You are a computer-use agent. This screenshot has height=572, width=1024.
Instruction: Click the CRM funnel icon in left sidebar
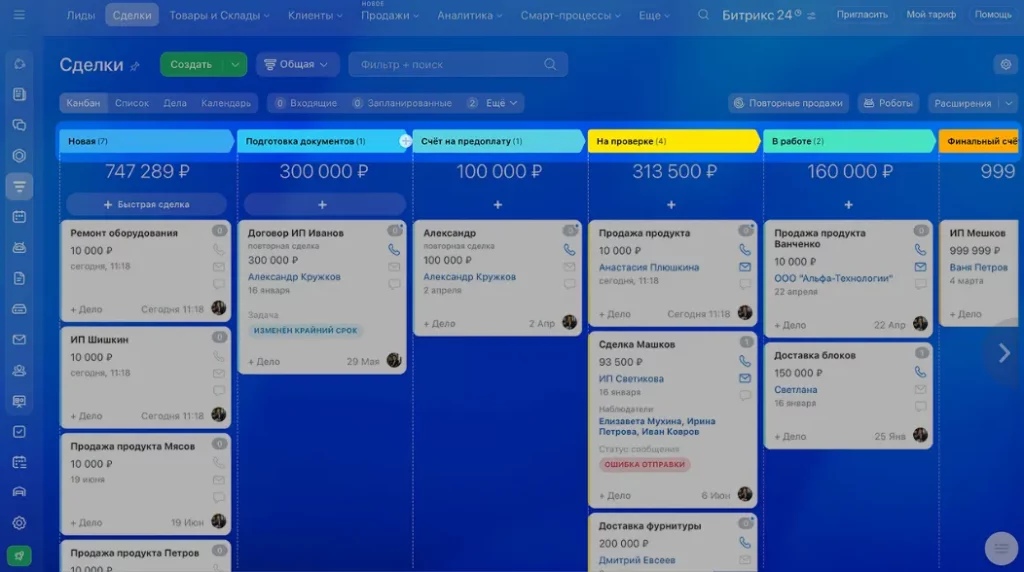point(19,187)
